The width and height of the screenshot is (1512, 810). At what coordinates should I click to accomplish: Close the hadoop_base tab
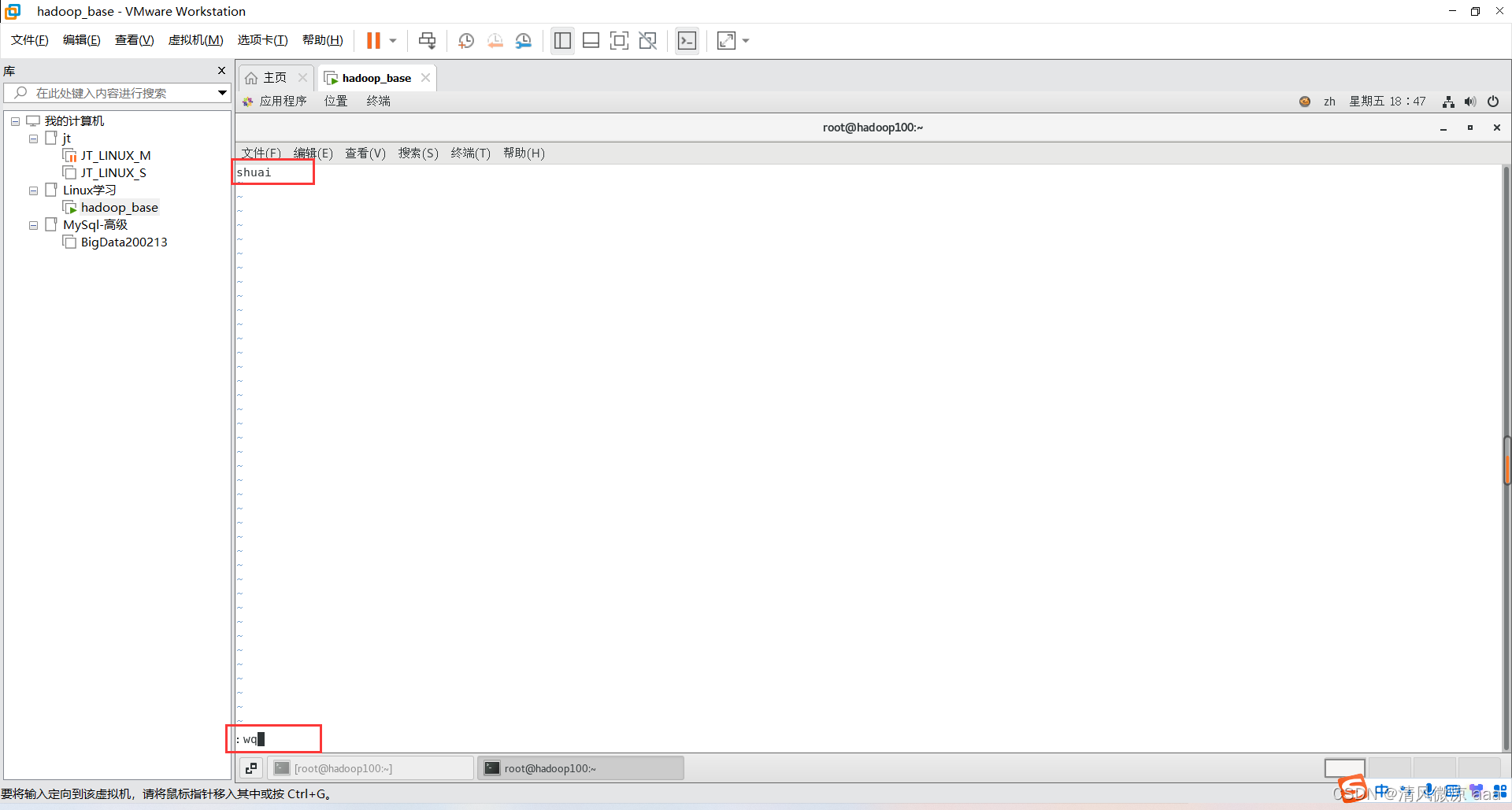425,78
